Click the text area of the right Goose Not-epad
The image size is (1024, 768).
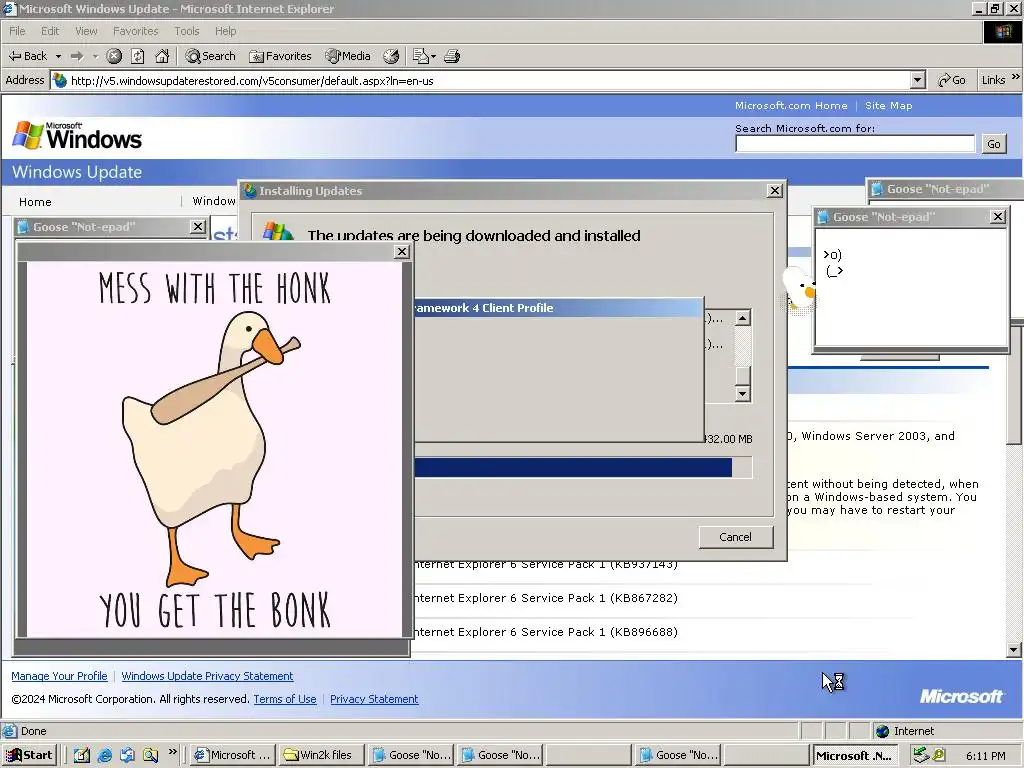pyautogui.click(x=911, y=286)
